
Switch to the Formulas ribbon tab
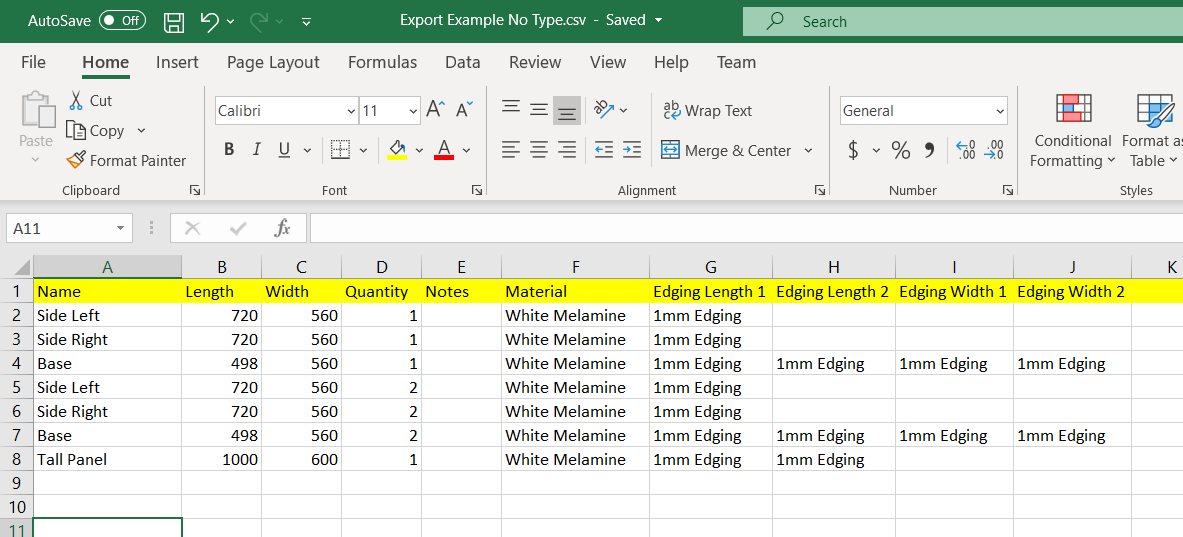(x=382, y=62)
